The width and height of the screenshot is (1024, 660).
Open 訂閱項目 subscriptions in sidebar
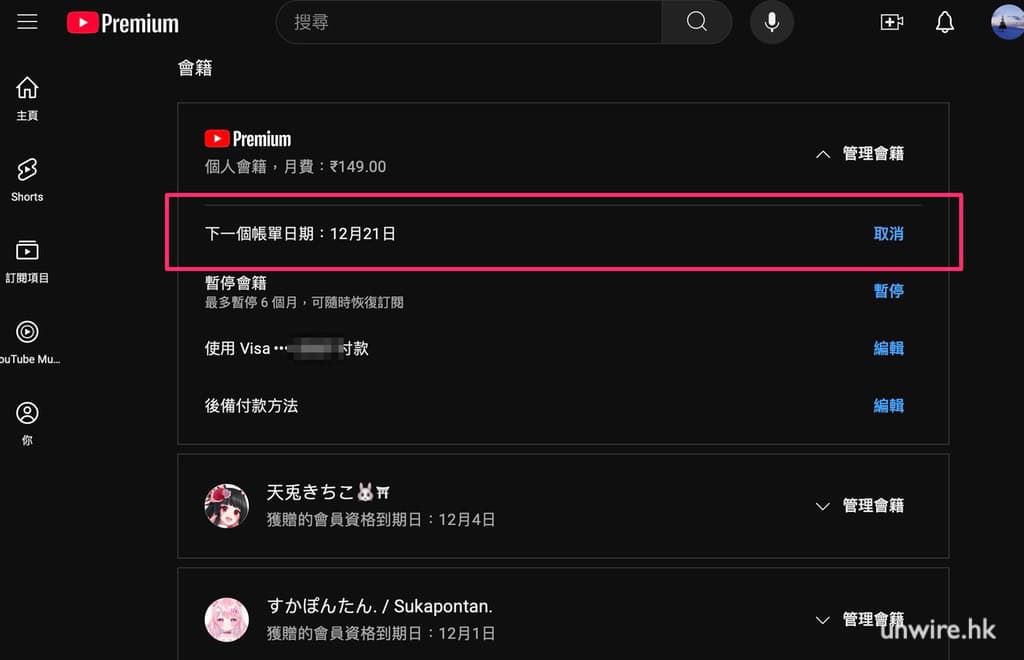[27, 261]
